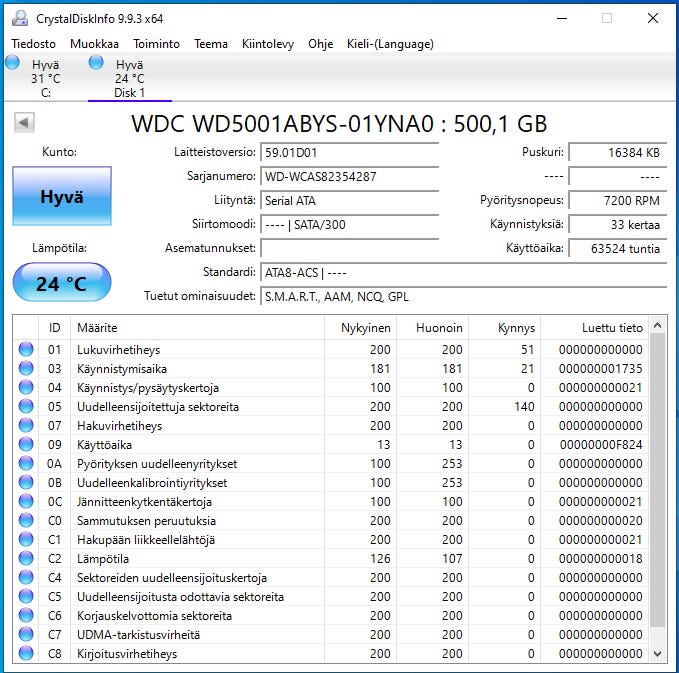Viewport: 679px width, 673px height.
Task: Click the Liityntä field Serial ATA
Action: pos(349,201)
